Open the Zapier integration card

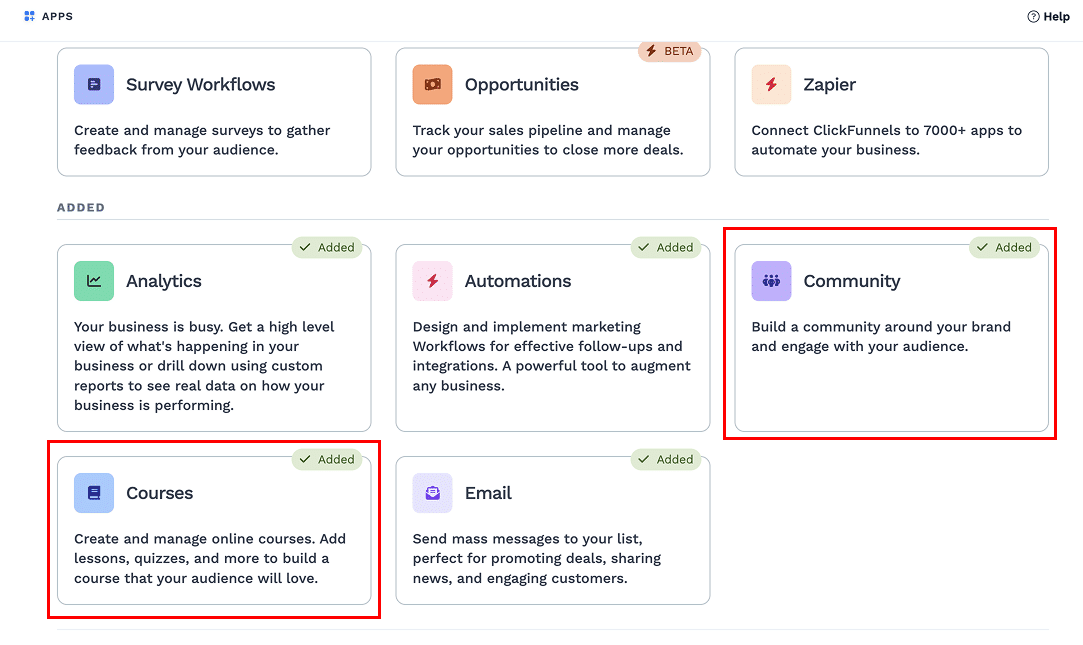(891, 112)
